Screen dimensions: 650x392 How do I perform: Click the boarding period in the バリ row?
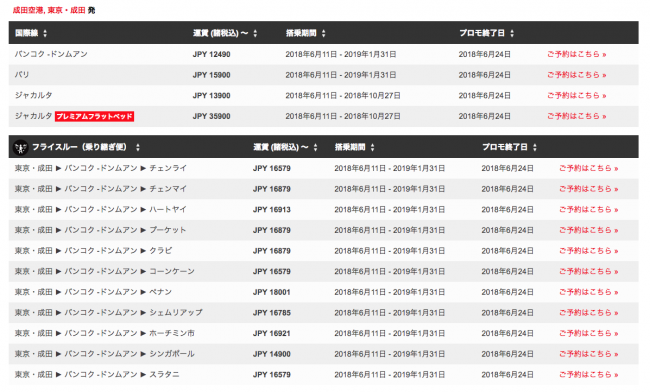click(x=341, y=75)
